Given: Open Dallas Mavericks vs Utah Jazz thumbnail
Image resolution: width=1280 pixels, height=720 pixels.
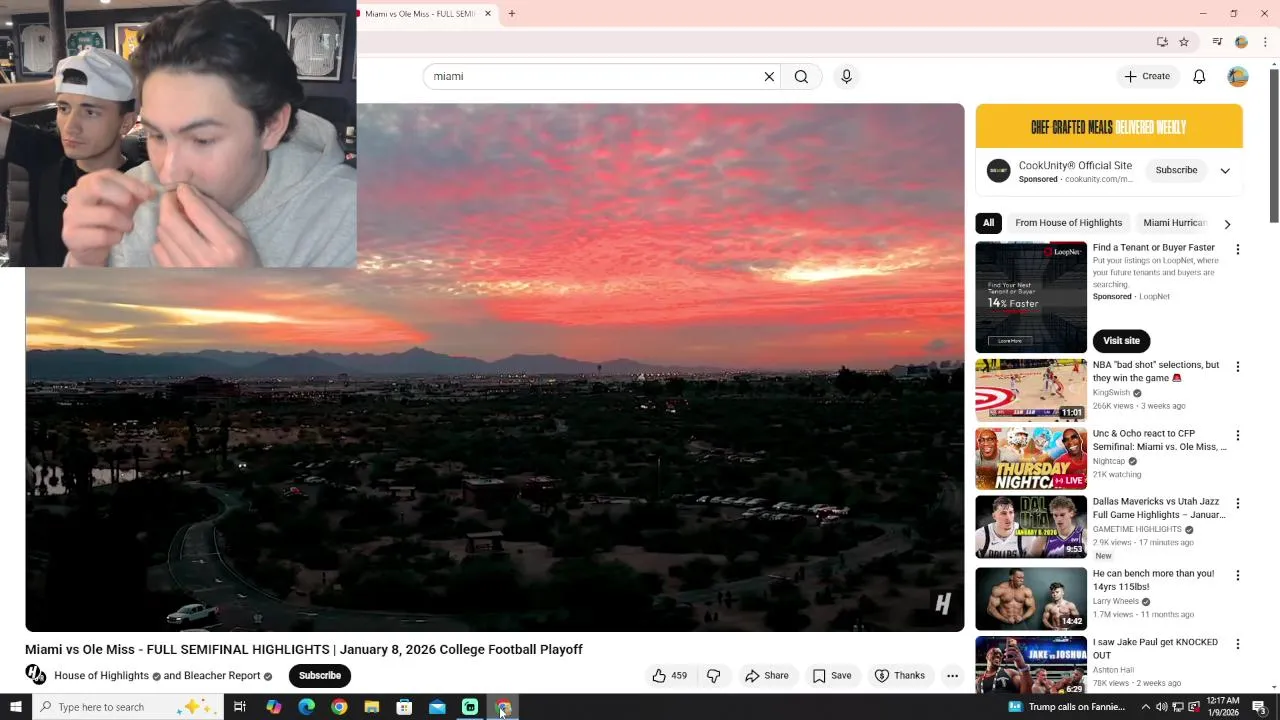Looking at the screenshot, I should tap(1031, 527).
